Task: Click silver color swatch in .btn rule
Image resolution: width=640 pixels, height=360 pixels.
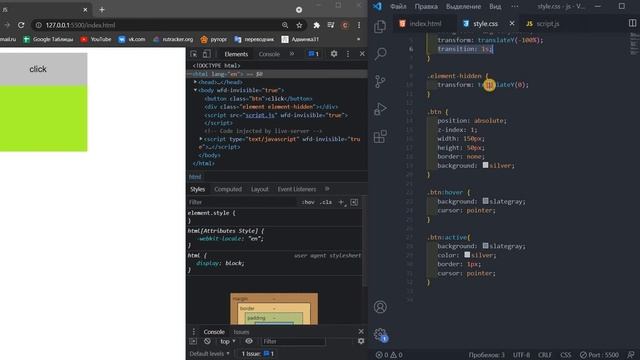Action: tap(485, 165)
